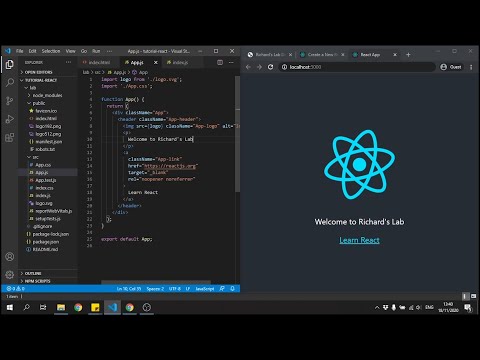The image size is (480, 360).
Task: Click the feedback icon in the status bar
Action: click(x=222, y=289)
